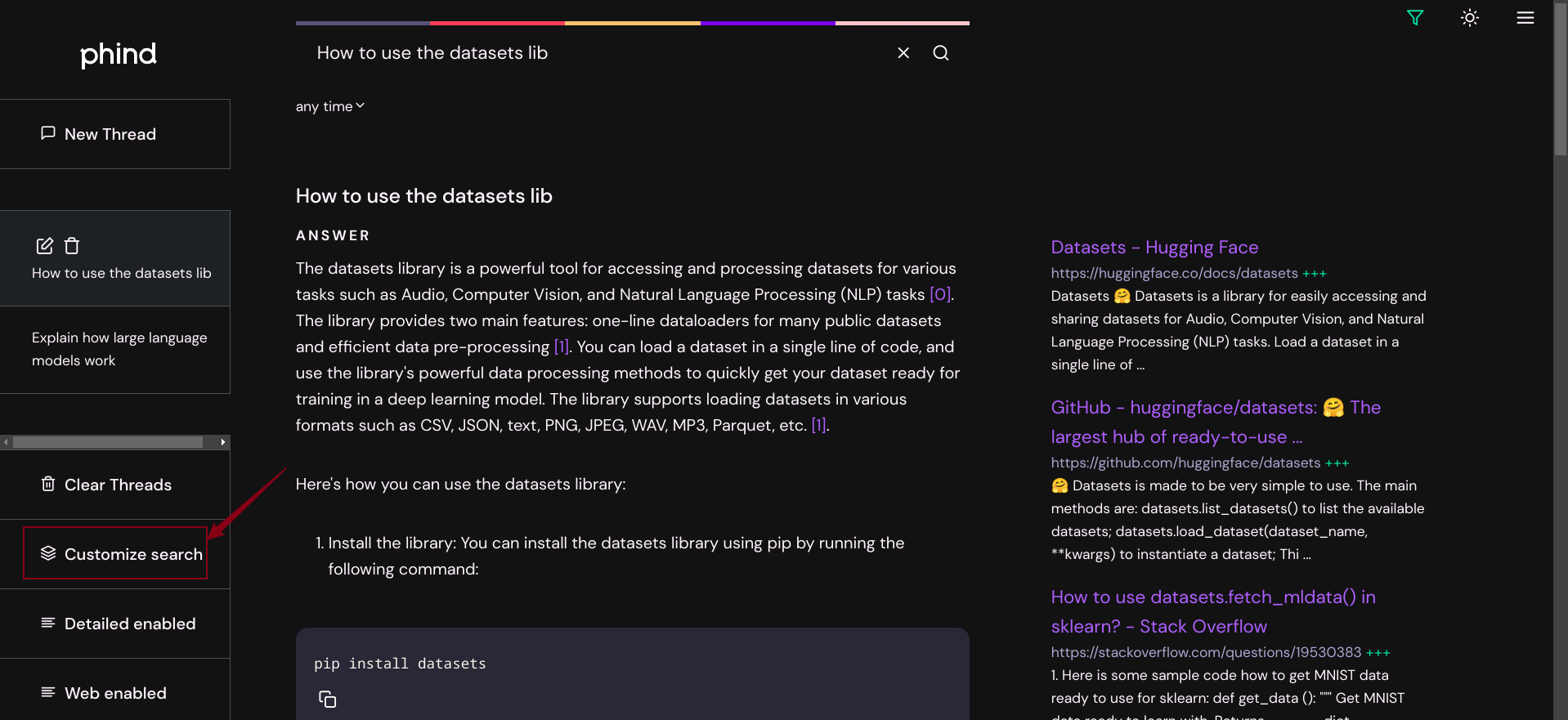Click the sidebar horizontal scrollbar left arrow

[6, 442]
